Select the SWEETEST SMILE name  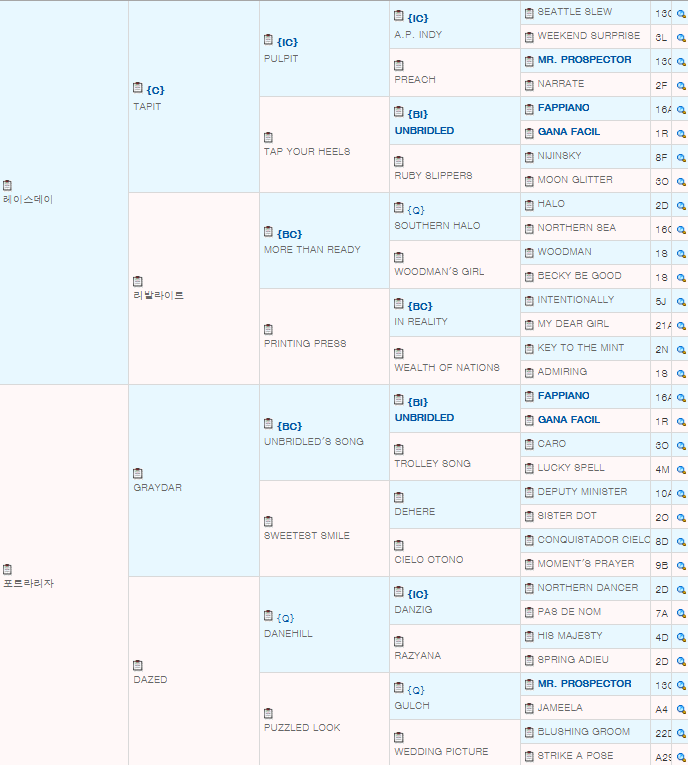click(306, 536)
